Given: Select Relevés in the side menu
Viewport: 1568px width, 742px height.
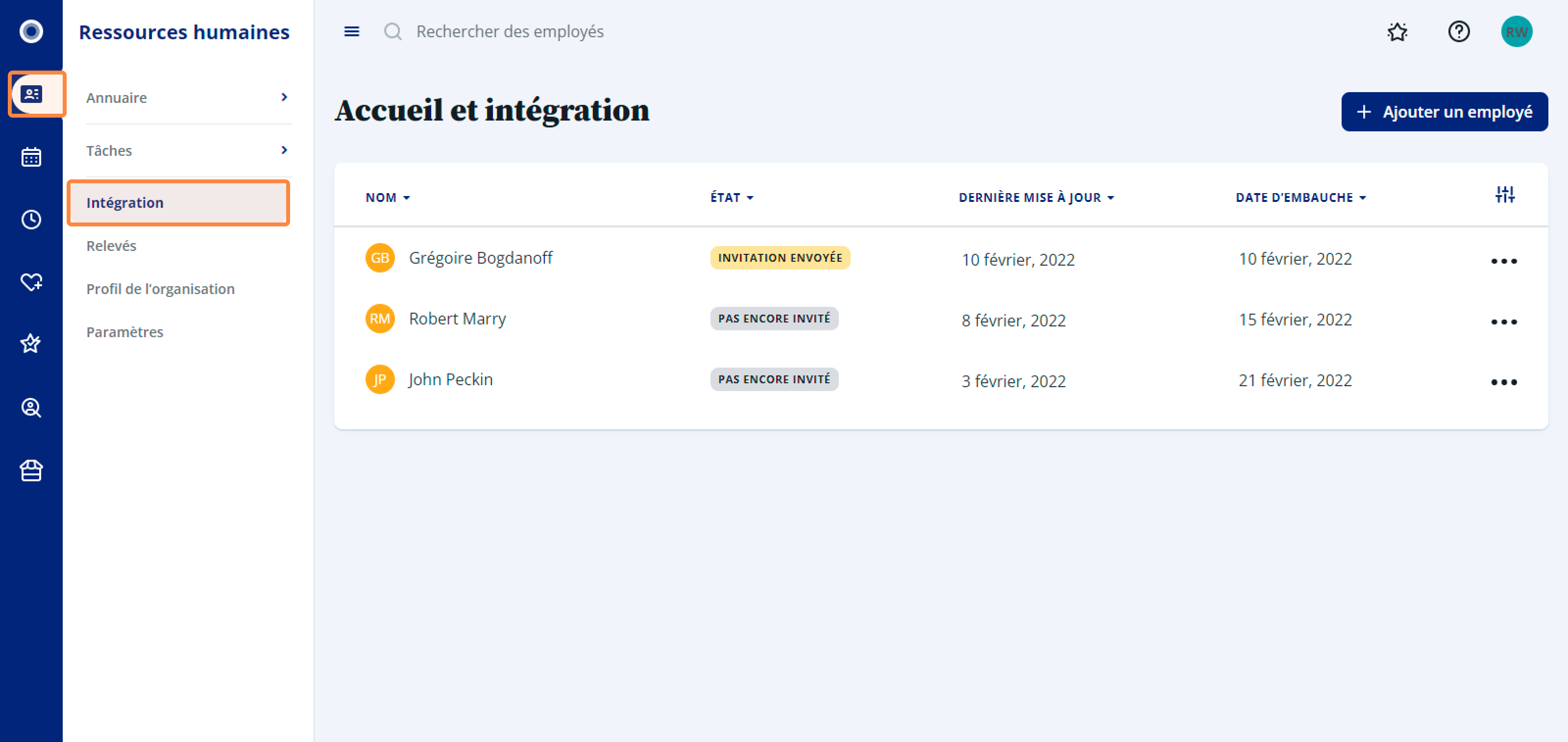Looking at the screenshot, I should coord(111,246).
